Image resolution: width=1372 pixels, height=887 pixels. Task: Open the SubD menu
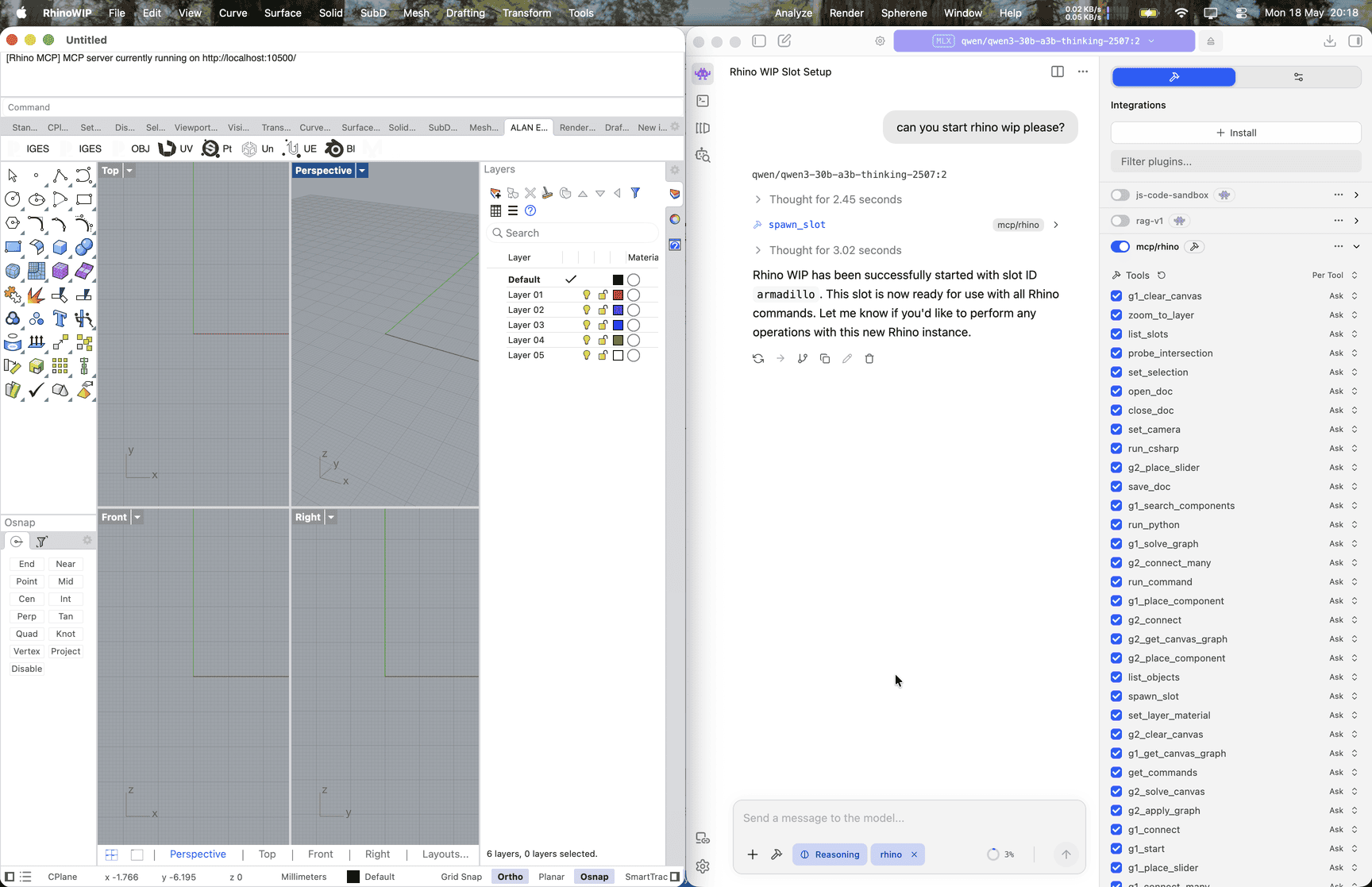point(373,13)
